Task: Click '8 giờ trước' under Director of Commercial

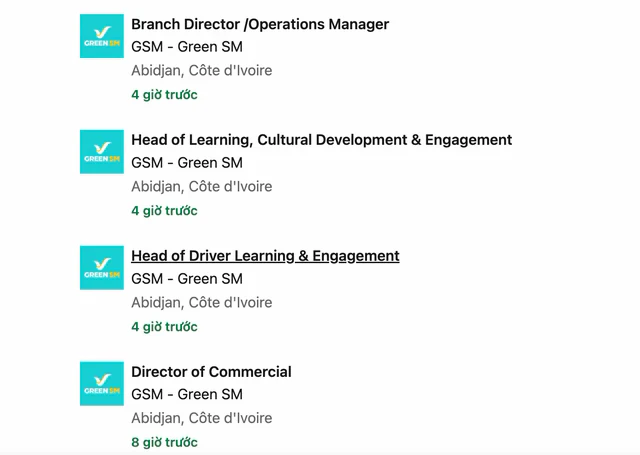Action: pyautogui.click(x=164, y=442)
